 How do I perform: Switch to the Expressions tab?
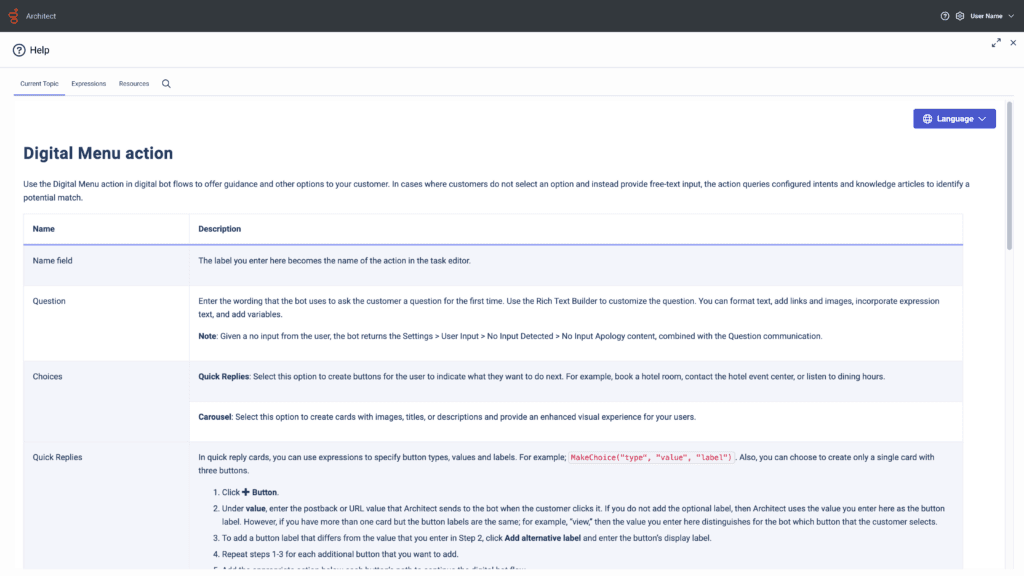point(89,84)
